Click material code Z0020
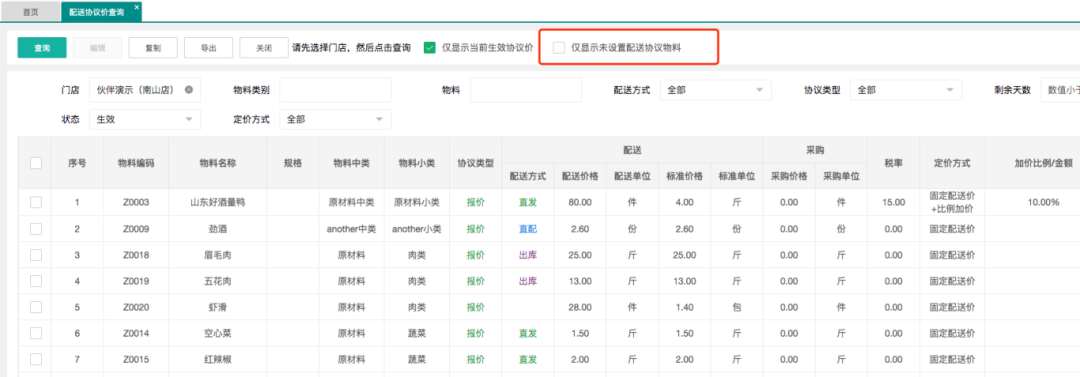Viewport: 1080px width, 377px height. pos(136,307)
